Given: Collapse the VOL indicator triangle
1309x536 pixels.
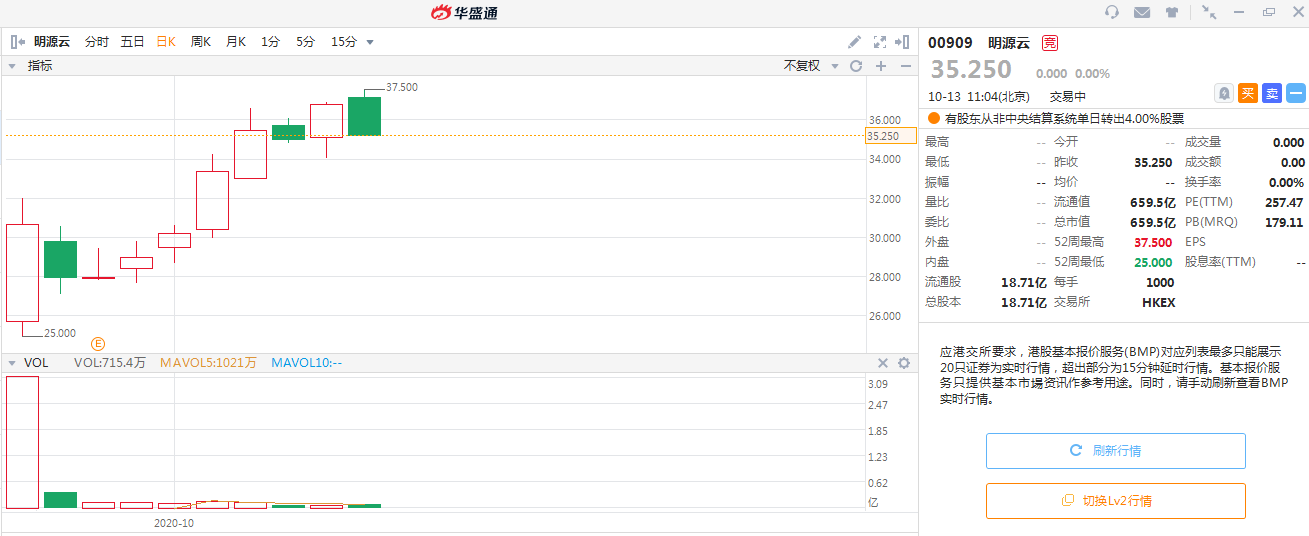Looking at the screenshot, I should pos(12,363).
